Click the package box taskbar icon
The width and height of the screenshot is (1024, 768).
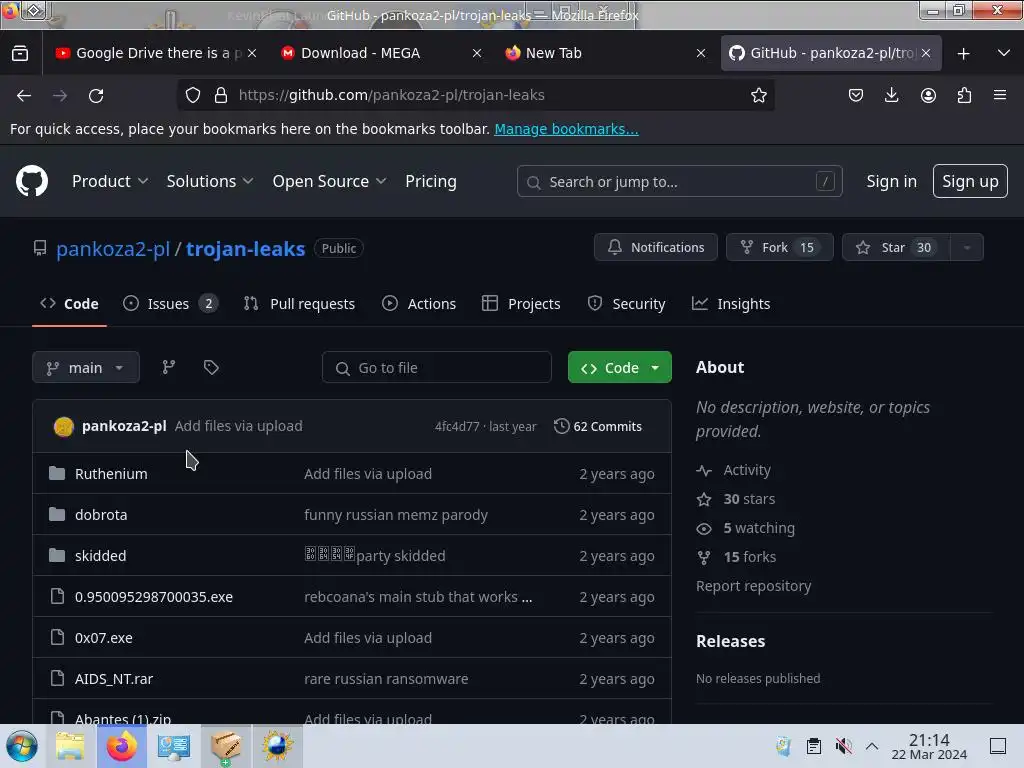tap(225, 746)
